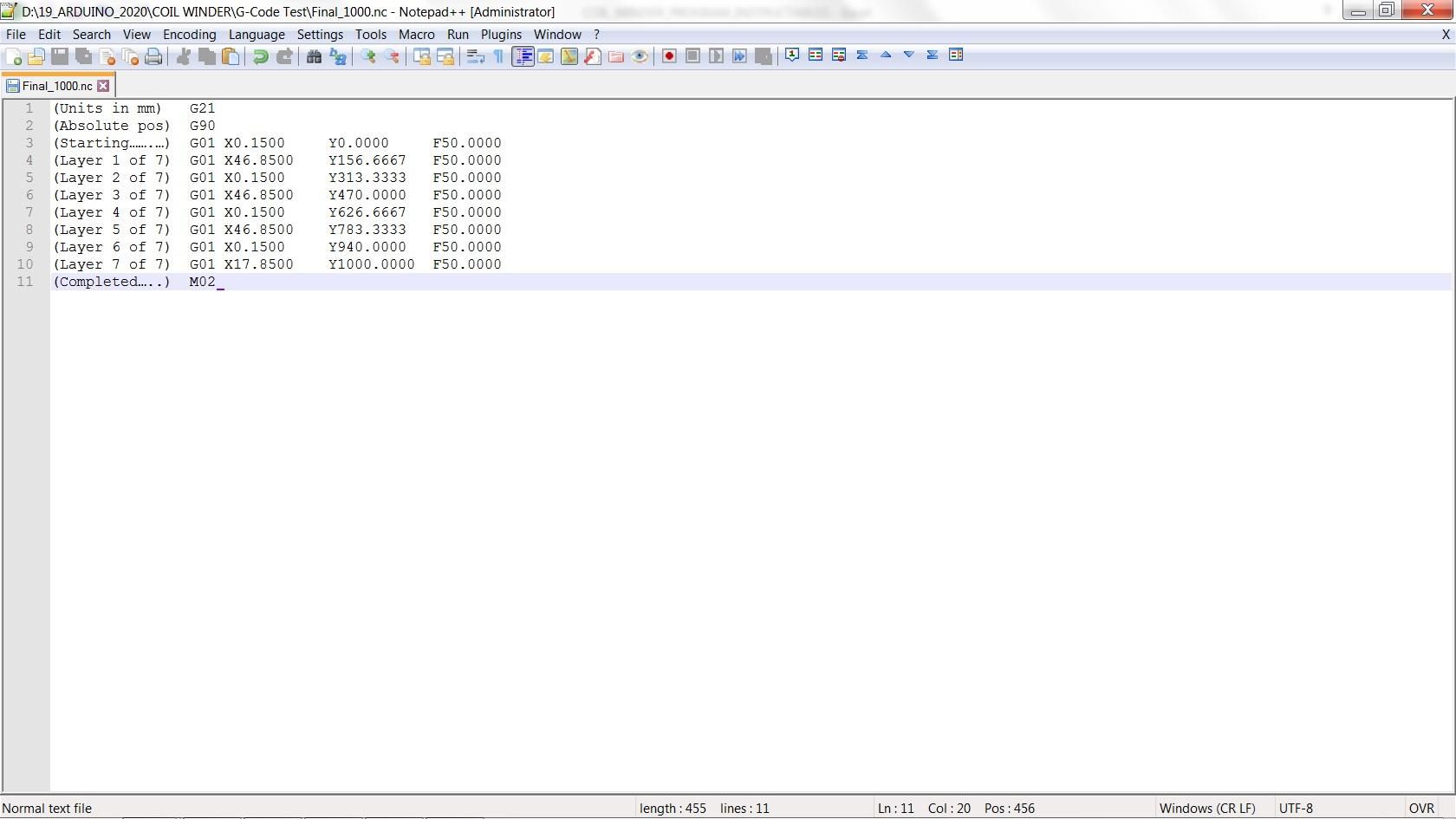Toggle Show All Characters pilcrow icon

point(498,56)
